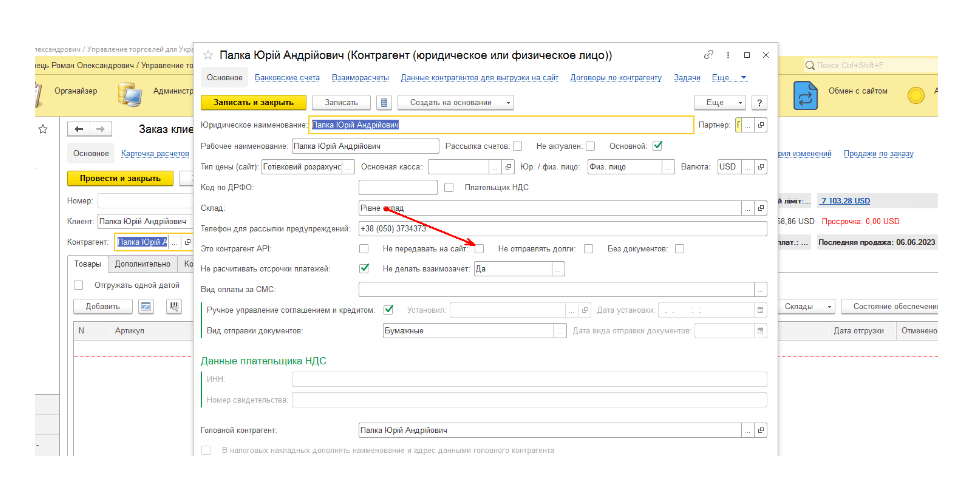Click the back arrow in order window

(78, 129)
